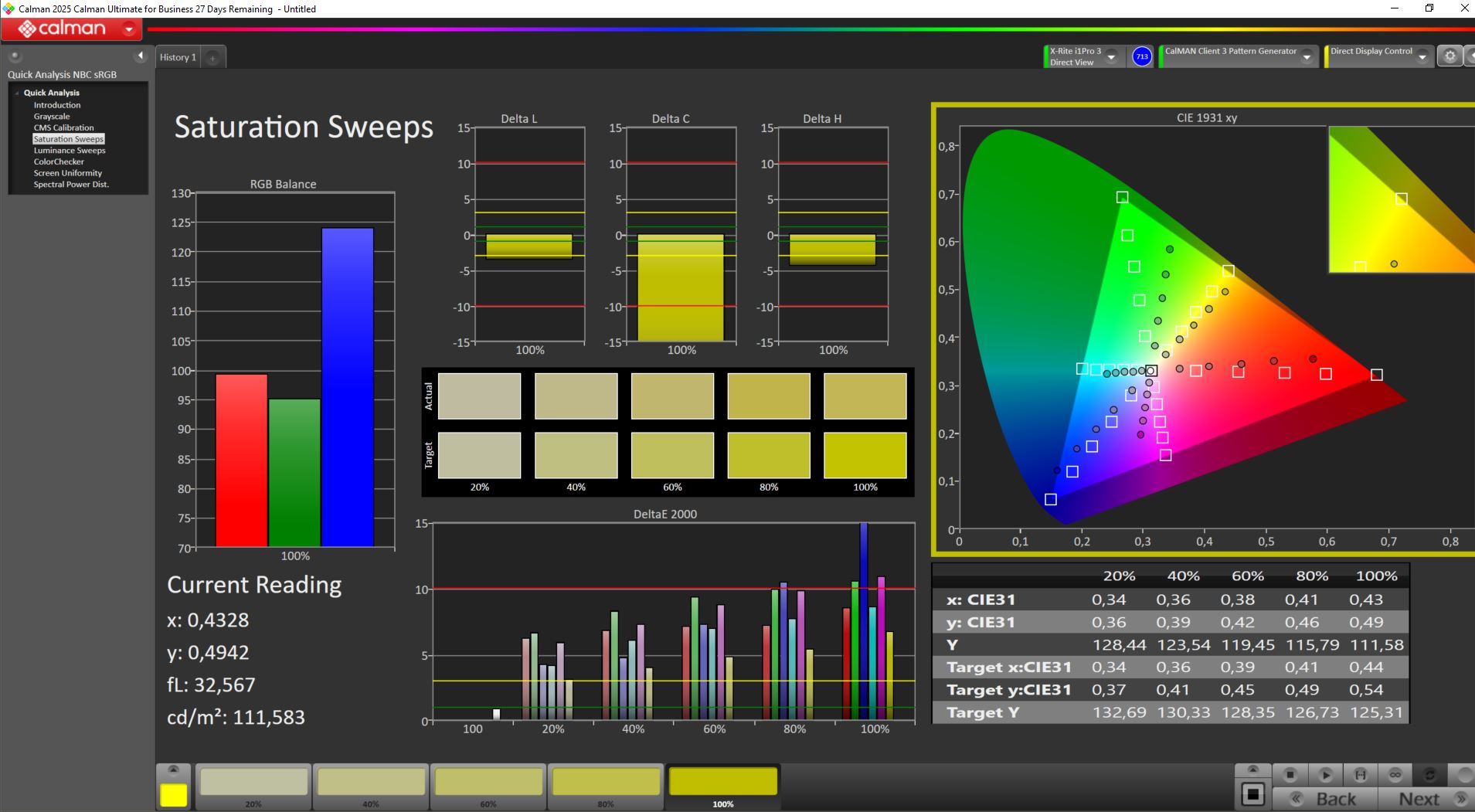Open the X-Rite i1Pro 3 meter dropdown
Viewport: 1475px width, 812px height.
pos(1111,56)
